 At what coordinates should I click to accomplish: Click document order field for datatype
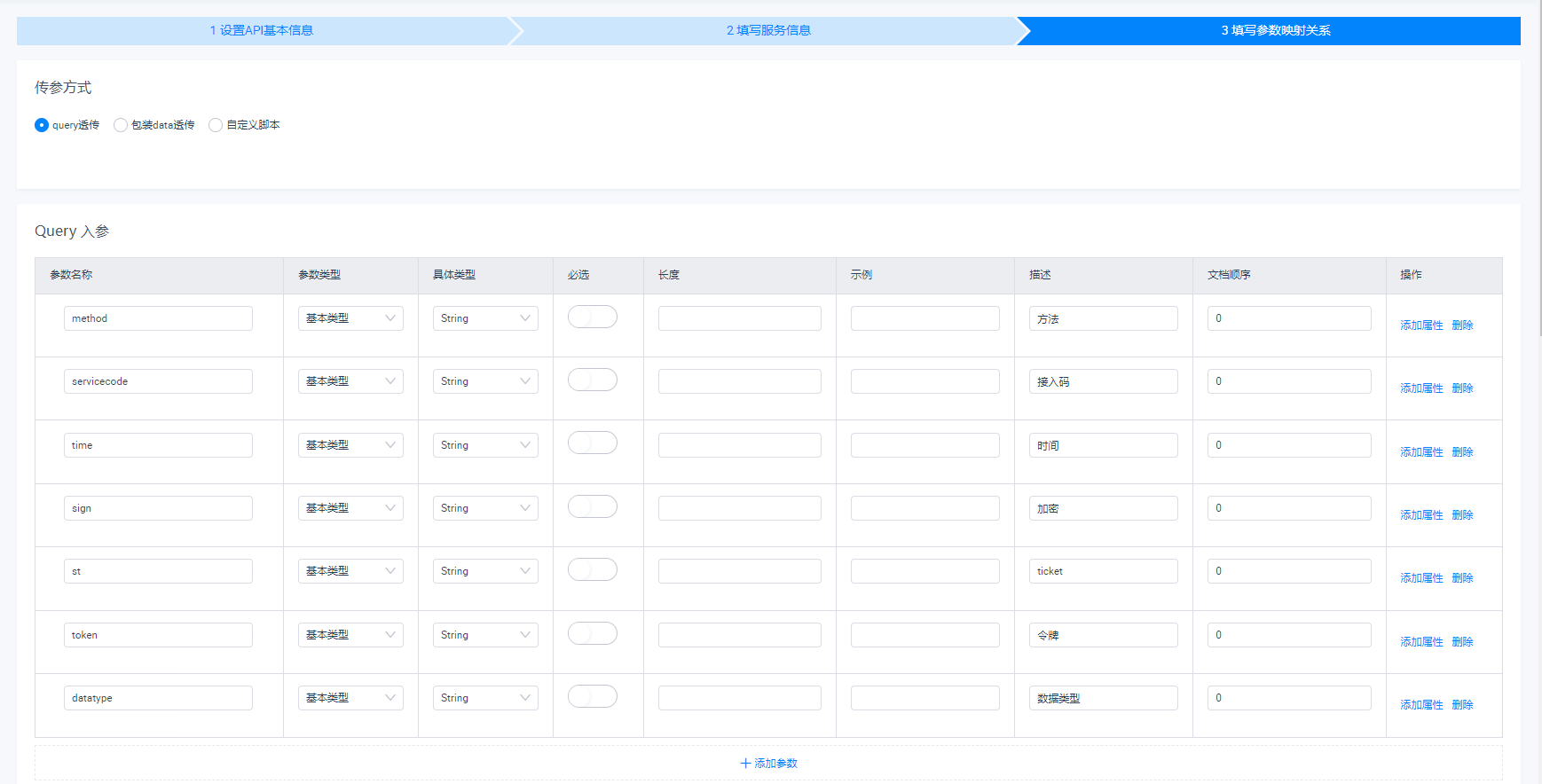pos(1289,698)
